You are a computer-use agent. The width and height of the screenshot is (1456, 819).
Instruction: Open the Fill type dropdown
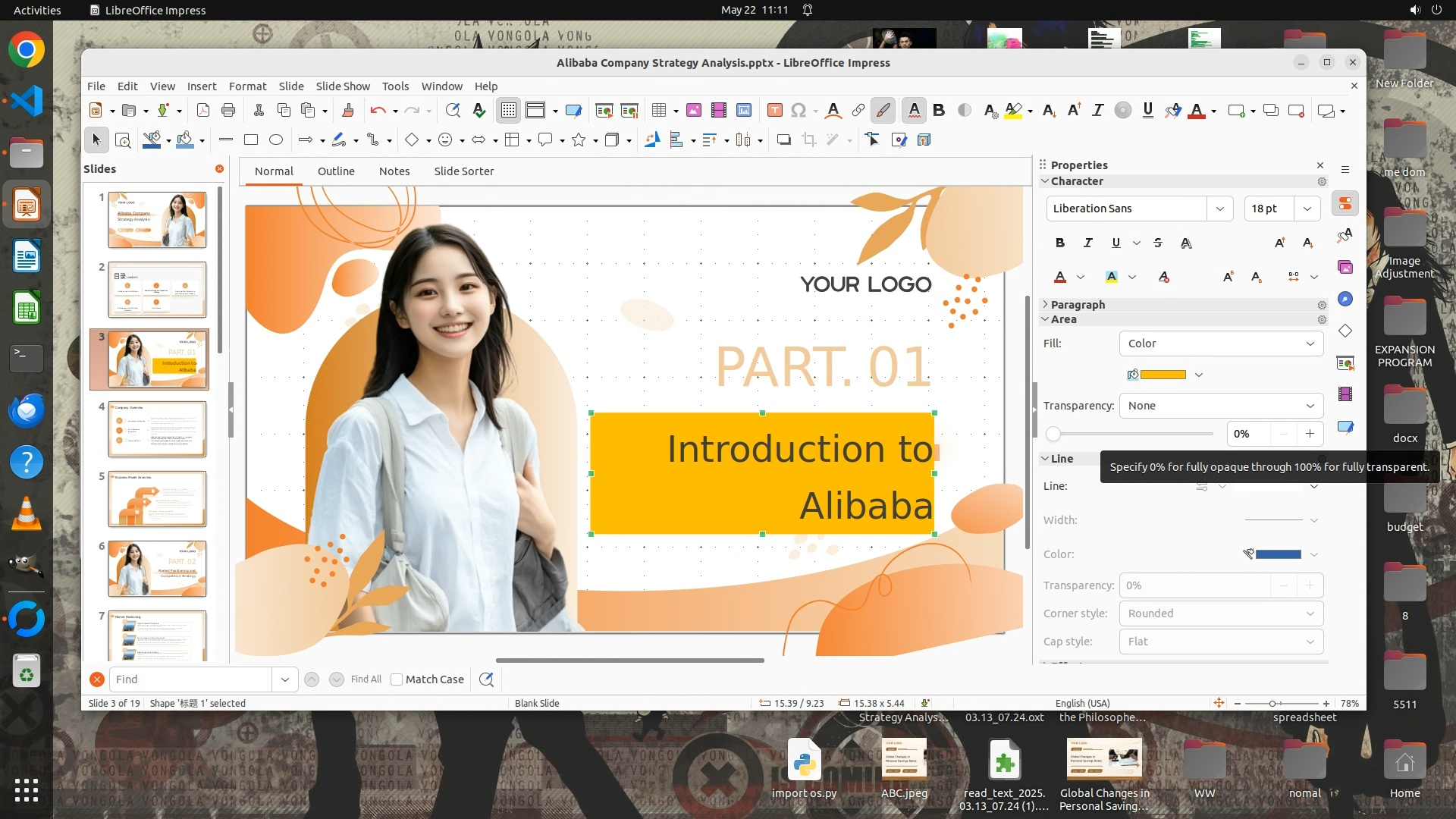tap(1221, 344)
